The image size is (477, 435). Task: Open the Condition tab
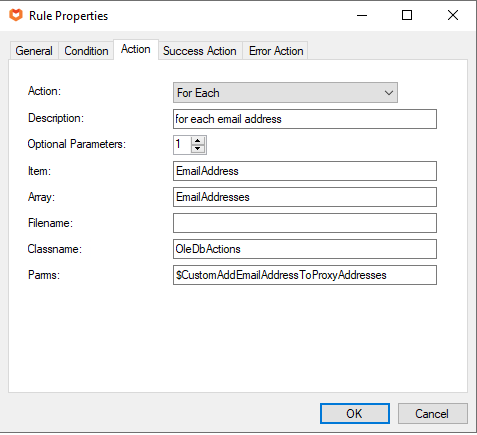pos(86,51)
